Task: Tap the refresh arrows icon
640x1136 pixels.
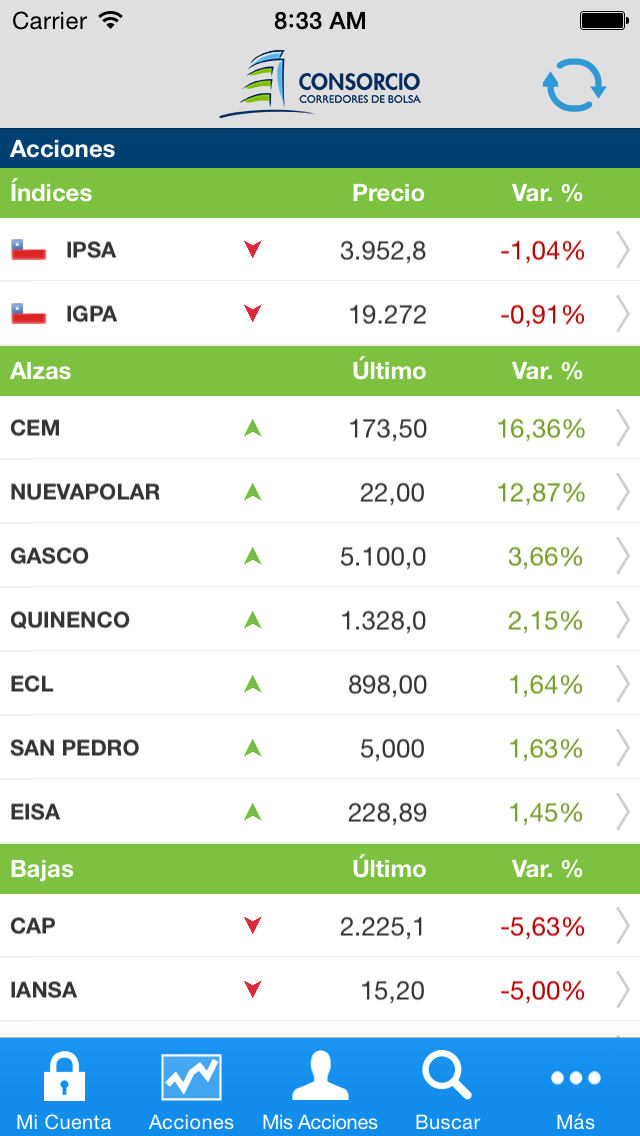Action: (574, 85)
